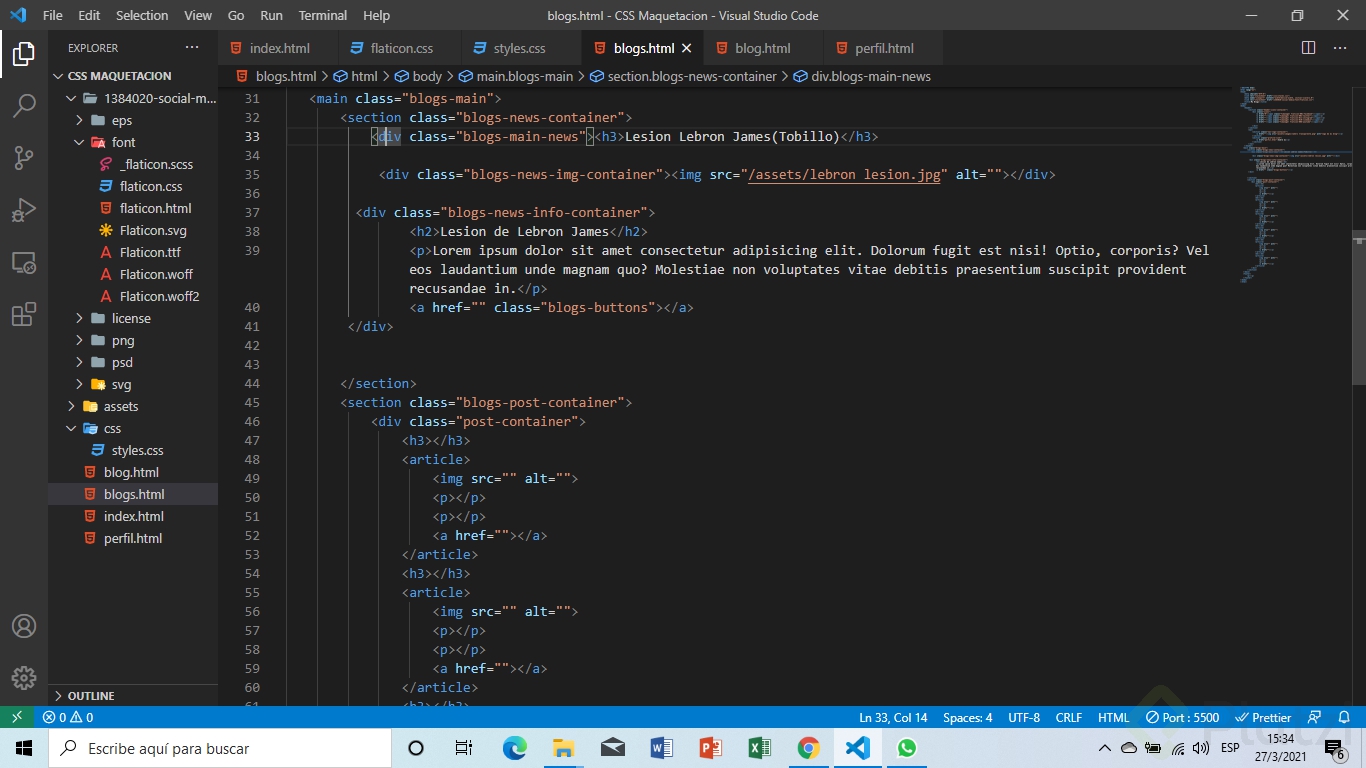
Task: Close the blogs.html tab
Action: pyautogui.click(x=686, y=48)
